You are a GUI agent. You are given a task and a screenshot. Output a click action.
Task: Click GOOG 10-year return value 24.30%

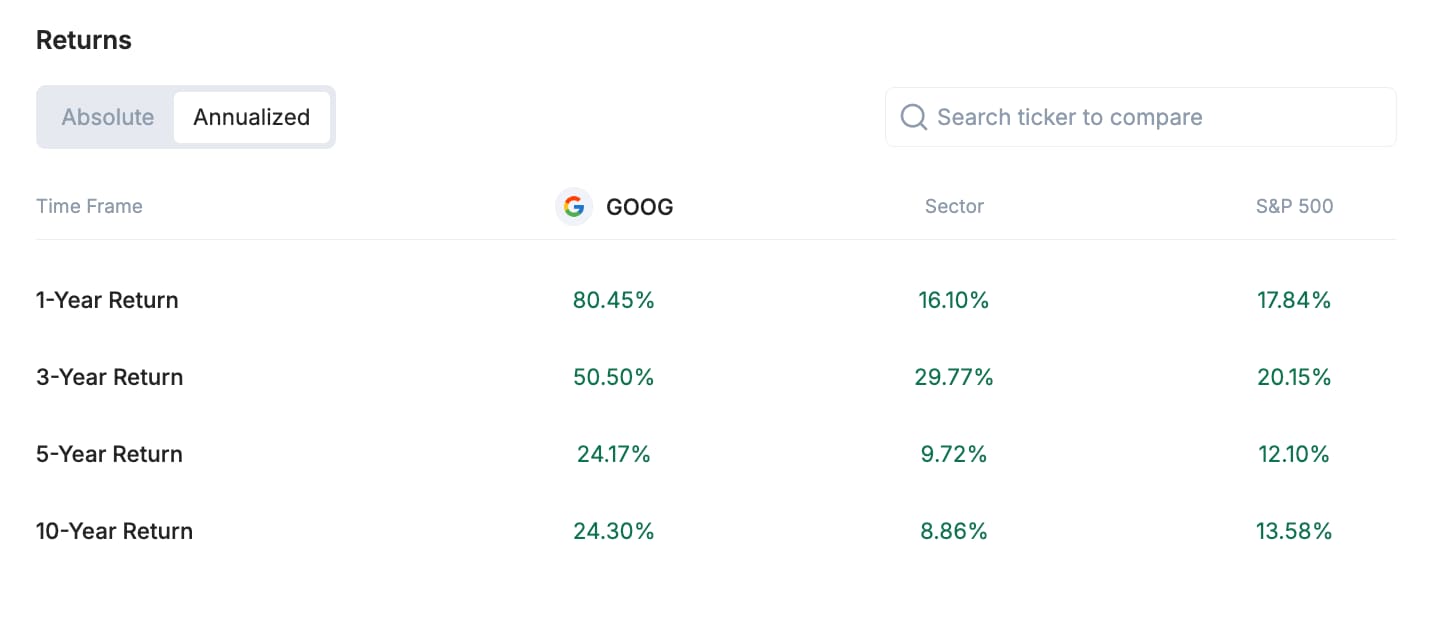tap(613, 531)
